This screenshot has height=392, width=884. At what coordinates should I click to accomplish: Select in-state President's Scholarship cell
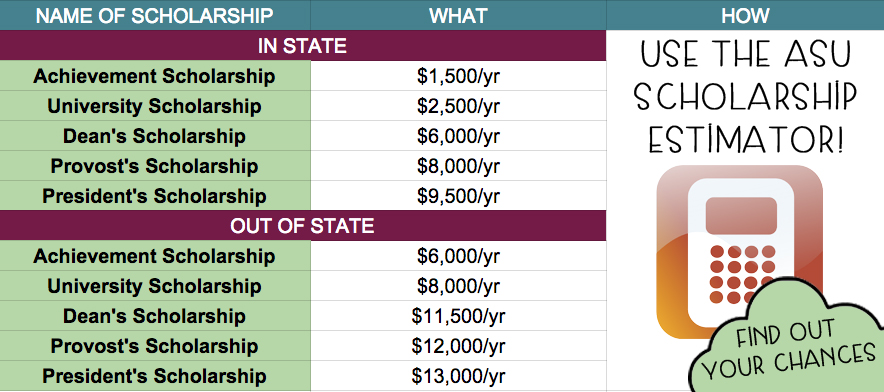coord(155,196)
